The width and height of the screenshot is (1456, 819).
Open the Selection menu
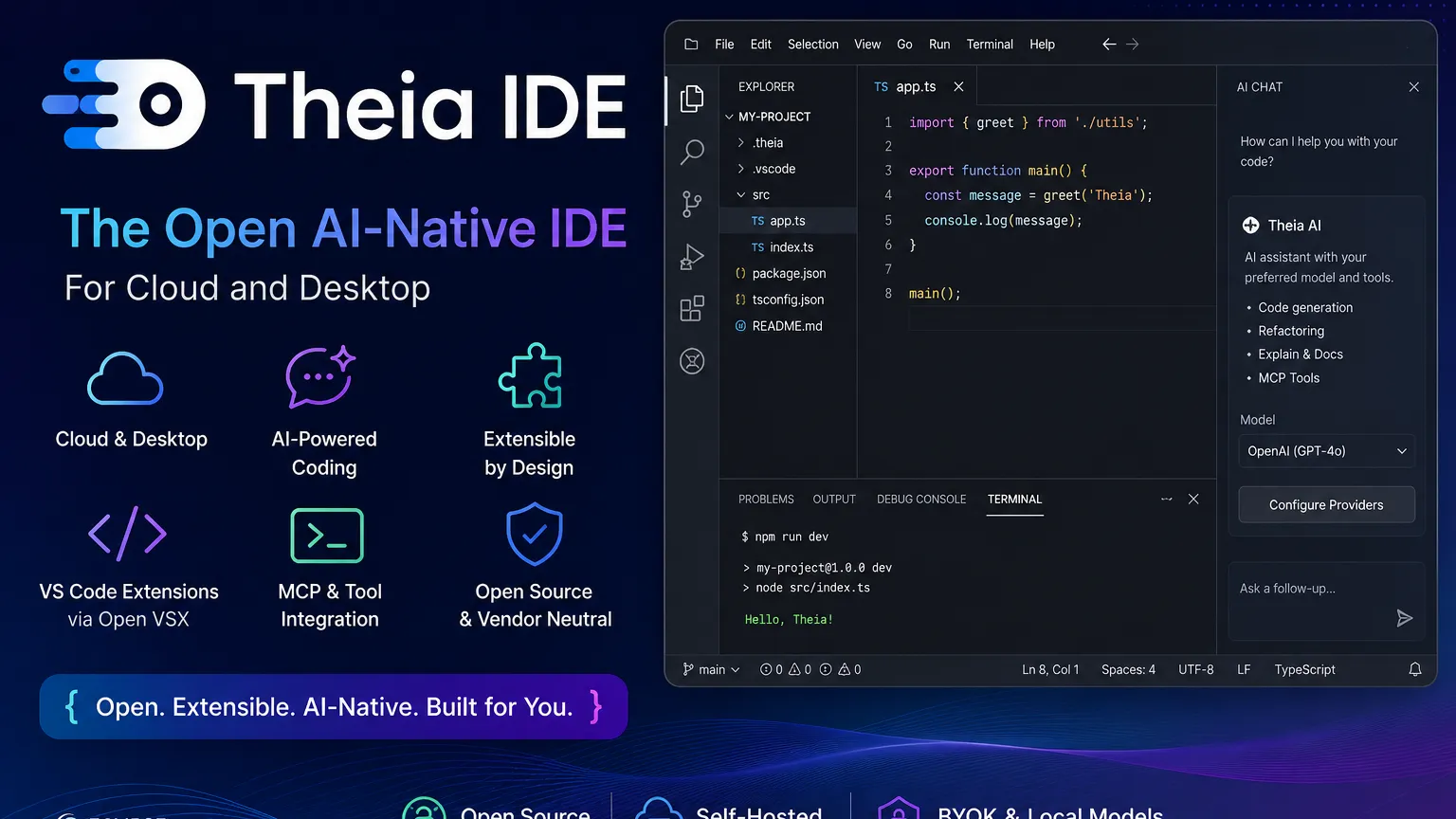[x=812, y=45]
